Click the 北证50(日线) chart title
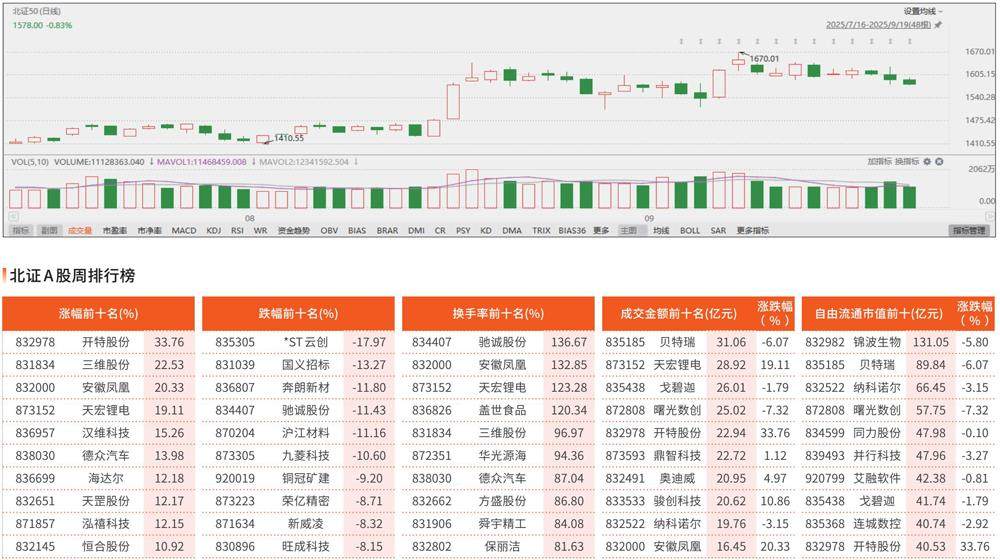This screenshot has width=1000, height=560. point(36,11)
